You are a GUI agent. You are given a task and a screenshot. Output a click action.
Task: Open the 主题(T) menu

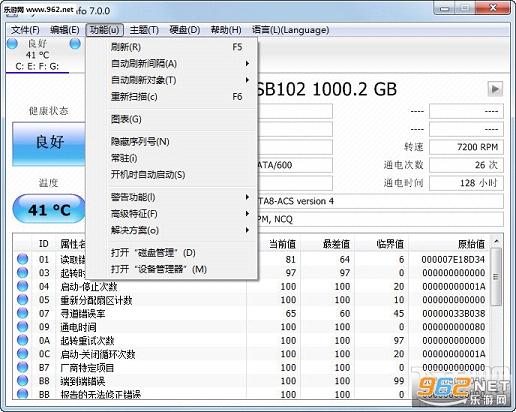144,30
